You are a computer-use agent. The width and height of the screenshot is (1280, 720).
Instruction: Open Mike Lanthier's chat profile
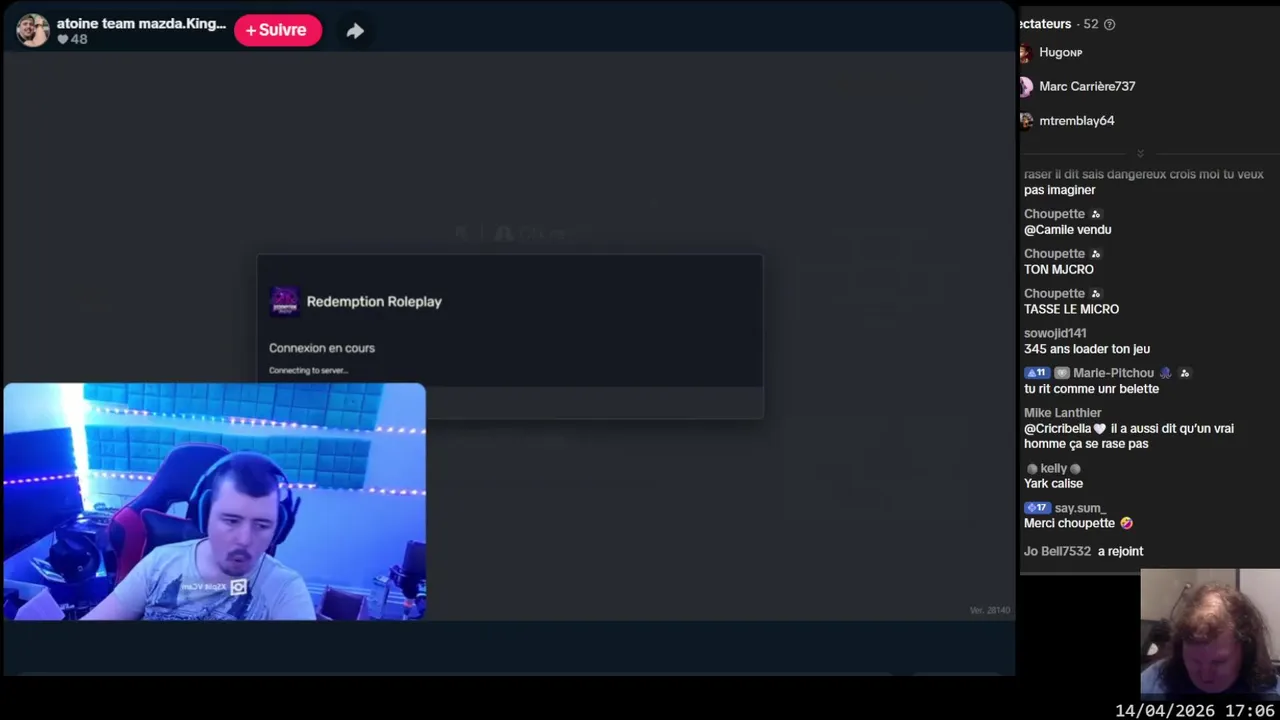(x=1062, y=413)
